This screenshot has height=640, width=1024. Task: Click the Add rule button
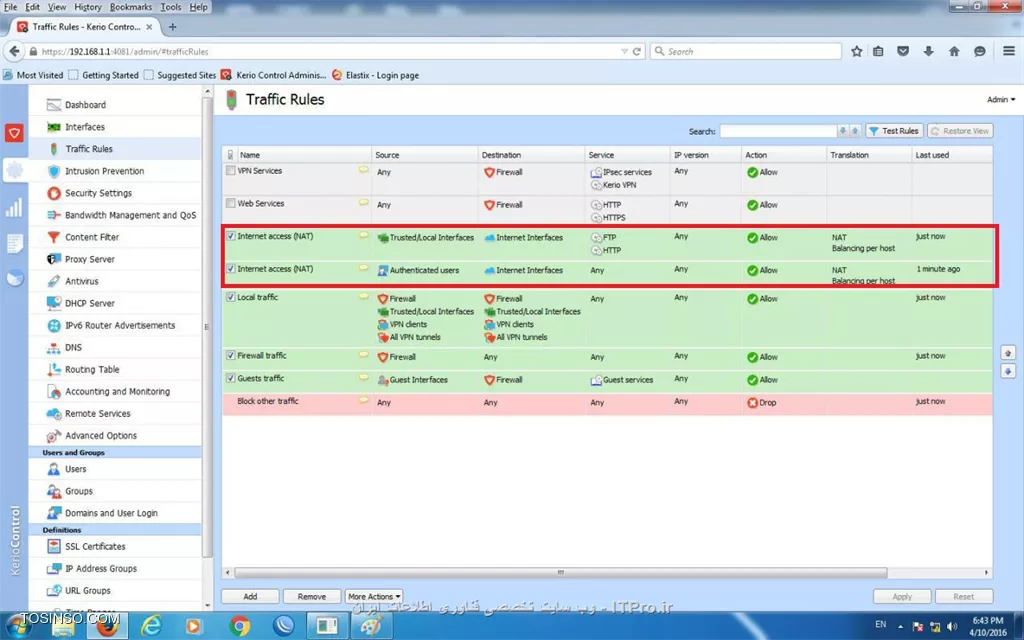(x=250, y=596)
